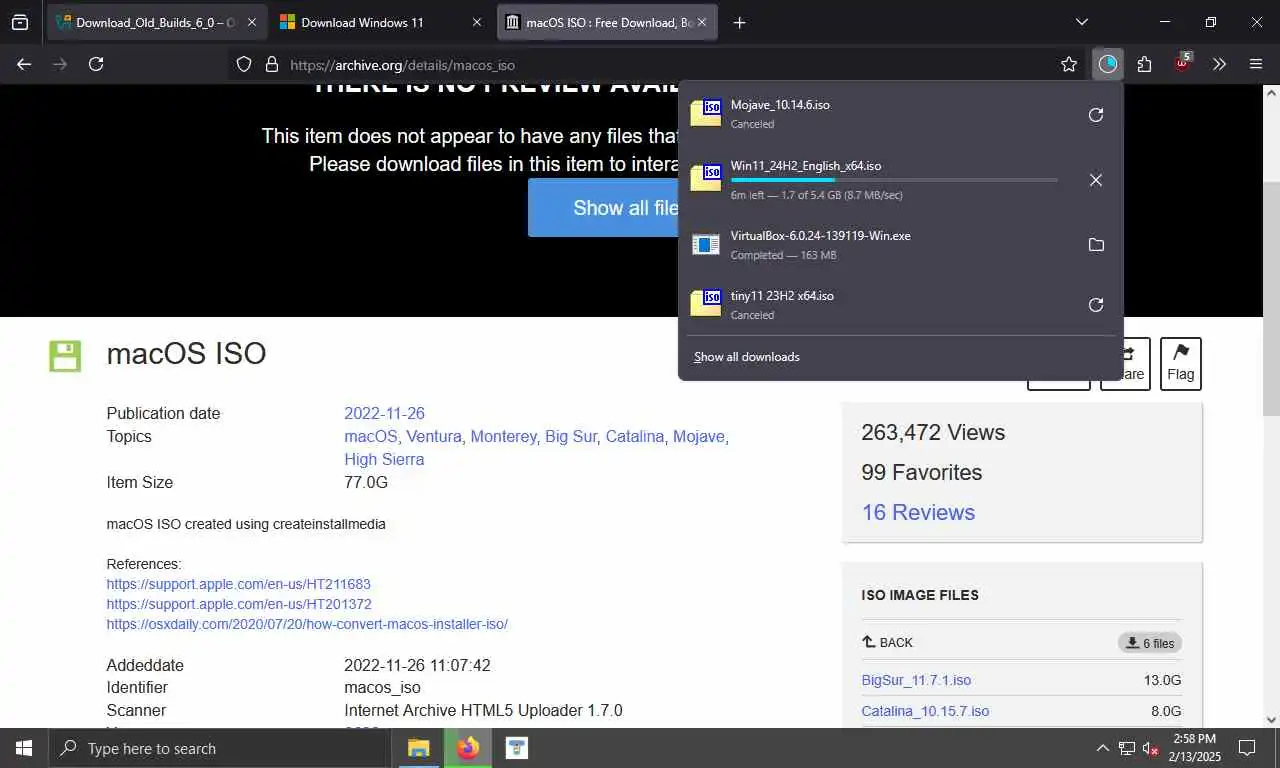Screen dimensions: 1280x768
Task: Click Show all downloads
Action: coord(747,357)
